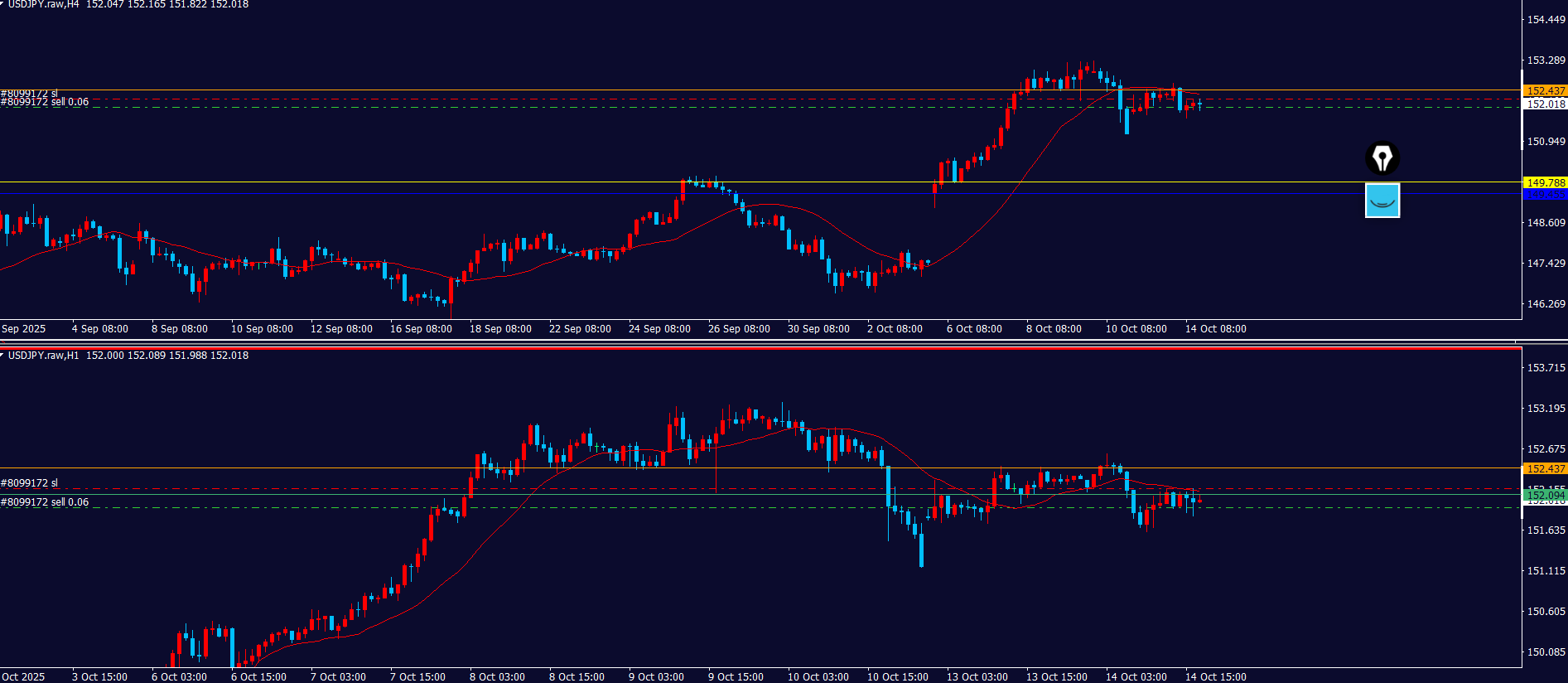Viewport: 1568px width, 683px height.
Task: Click the green 152.094 price label on H1 chart
Action: (x=1545, y=495)
